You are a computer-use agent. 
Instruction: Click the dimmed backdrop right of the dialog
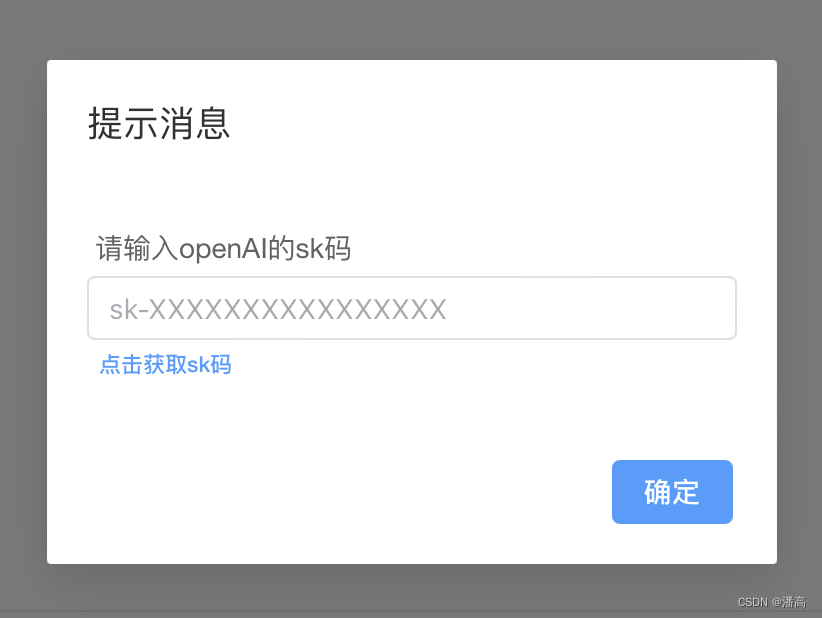tap(799, 312)
